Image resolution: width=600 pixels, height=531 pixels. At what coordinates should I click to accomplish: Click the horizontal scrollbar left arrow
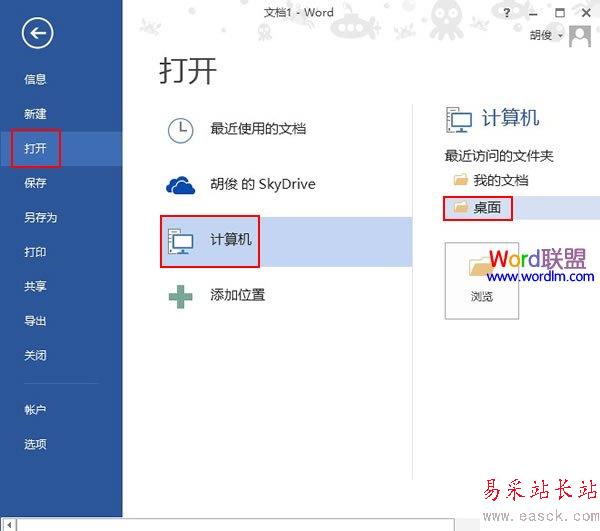(9, 524)
